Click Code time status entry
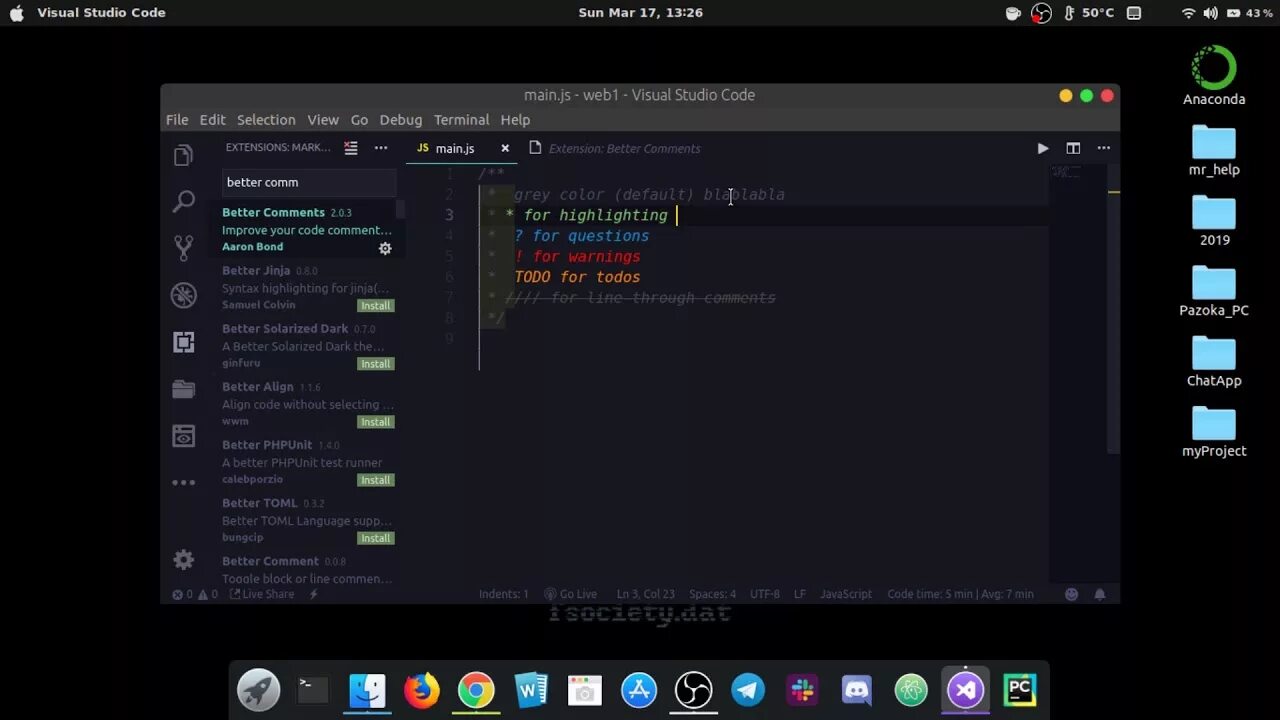 pyautogui.click(x=960, y=594)
